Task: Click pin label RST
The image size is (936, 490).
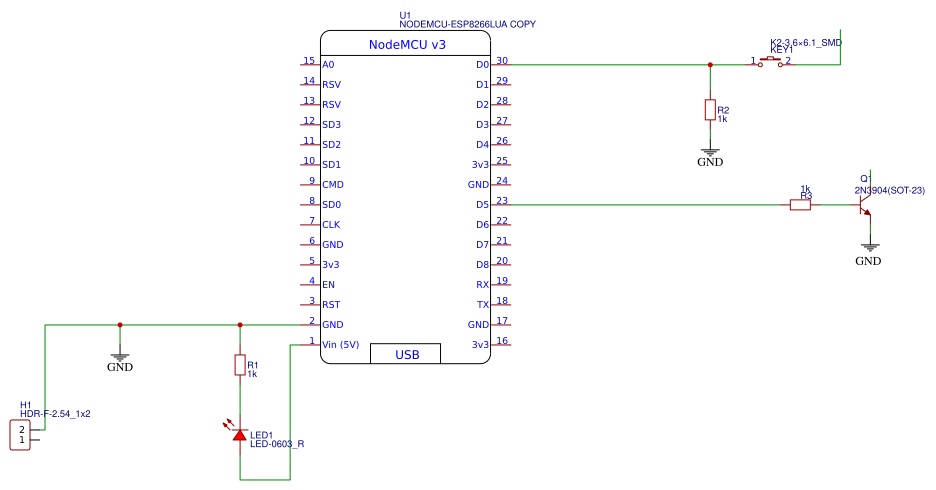Action: click(x=331, y=304)
